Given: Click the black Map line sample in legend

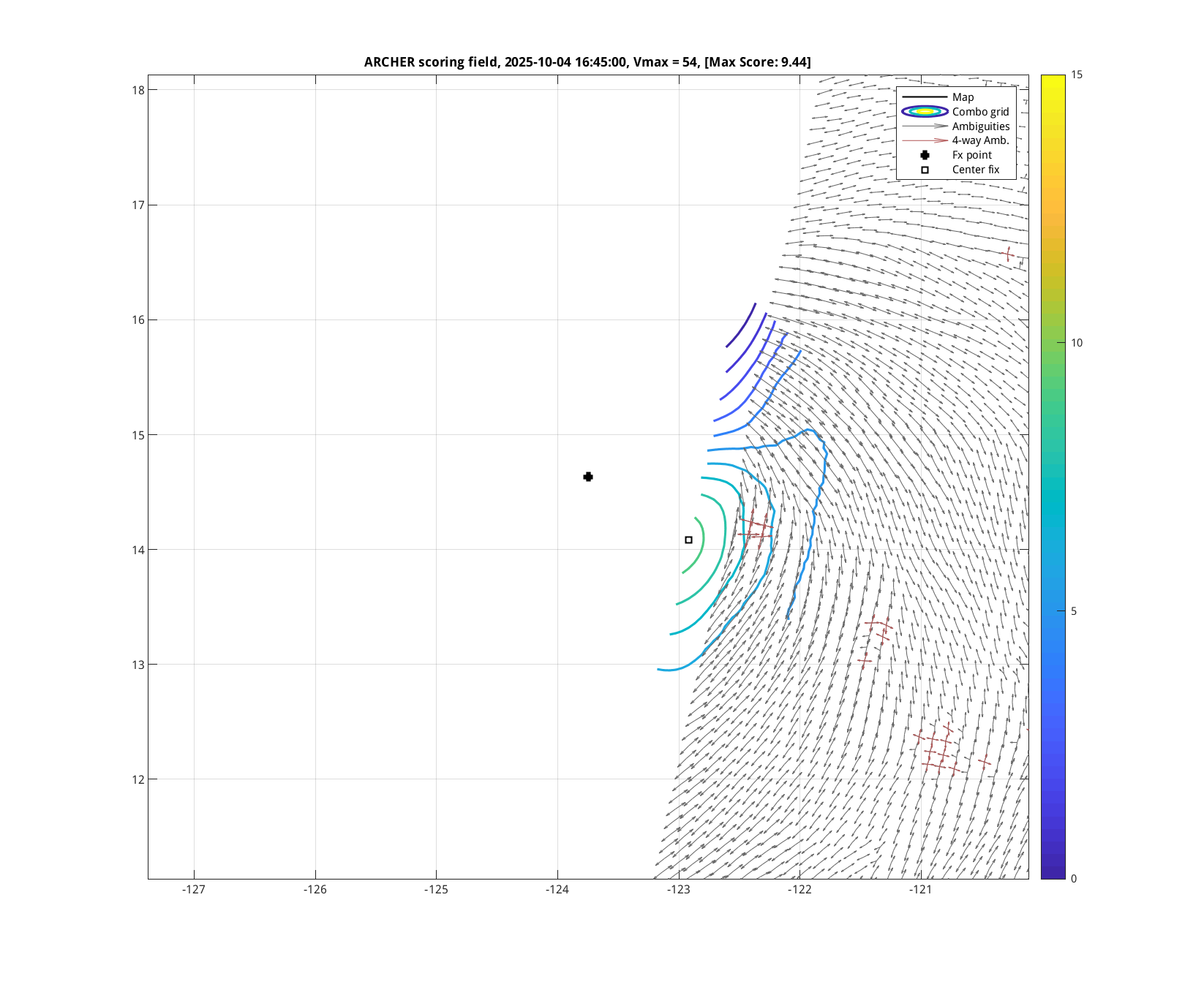Looking at the screenshot, I should (925, 97).
